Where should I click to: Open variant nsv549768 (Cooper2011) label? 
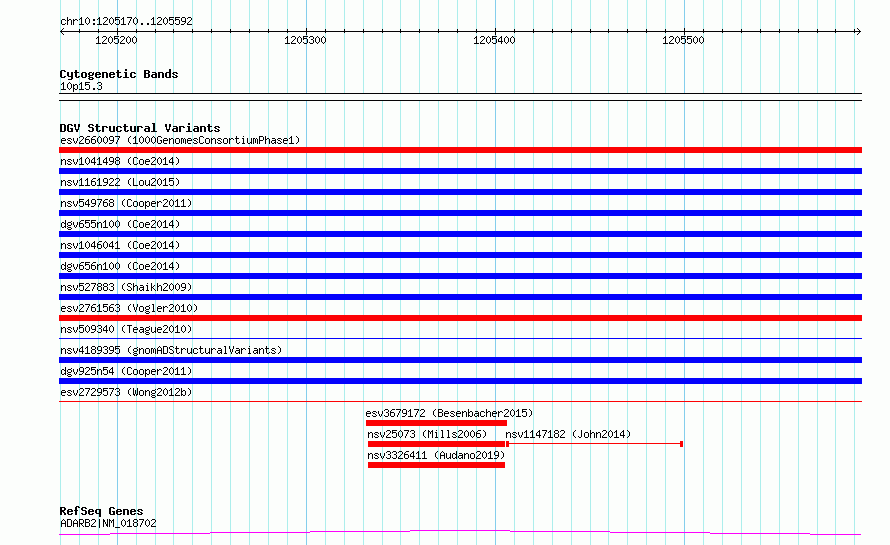(x=126, y=203)
